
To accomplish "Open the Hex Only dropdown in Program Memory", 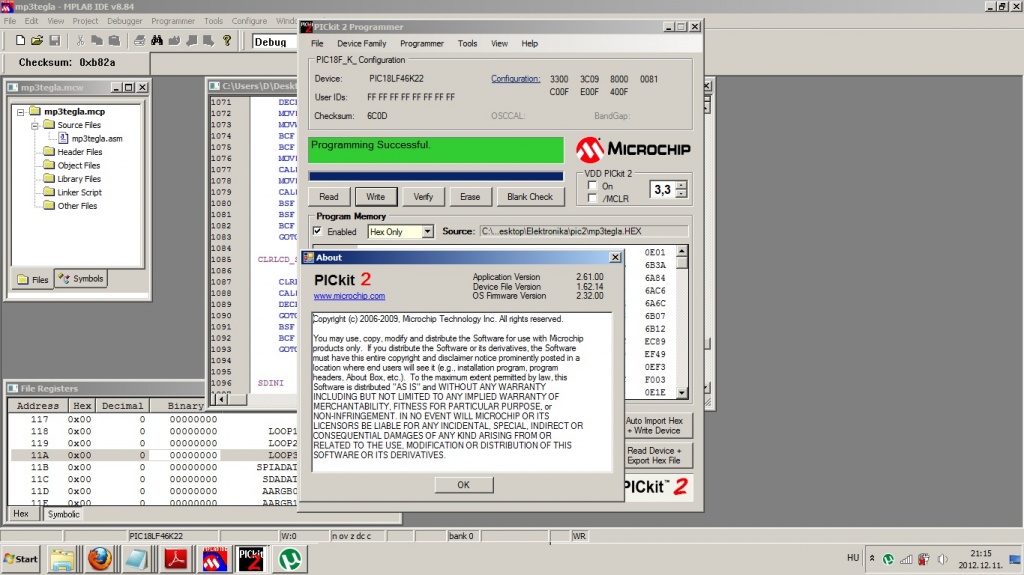I will pos(427,231).
